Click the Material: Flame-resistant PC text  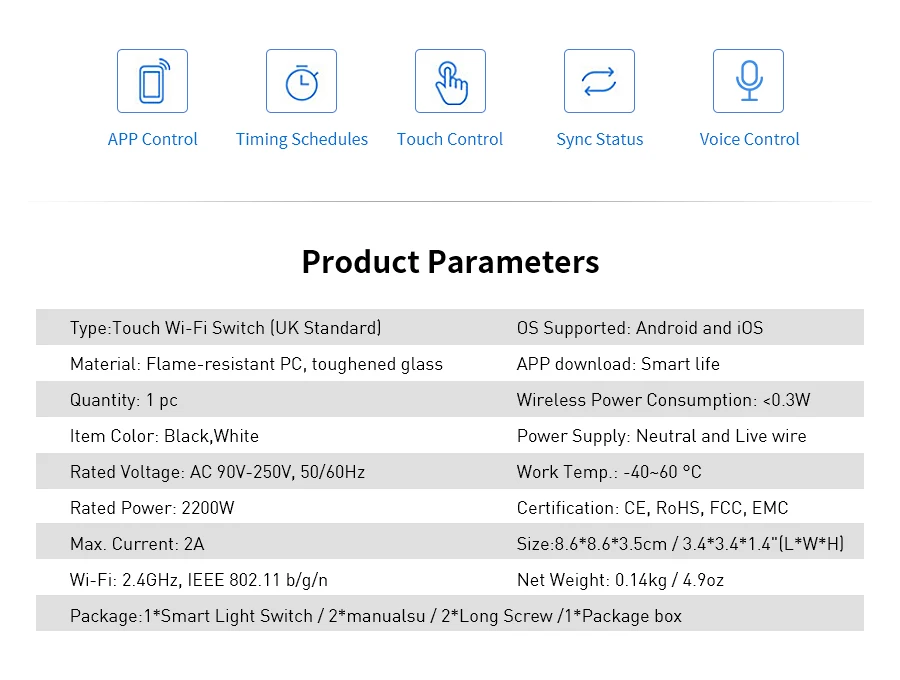click(257, 364)
